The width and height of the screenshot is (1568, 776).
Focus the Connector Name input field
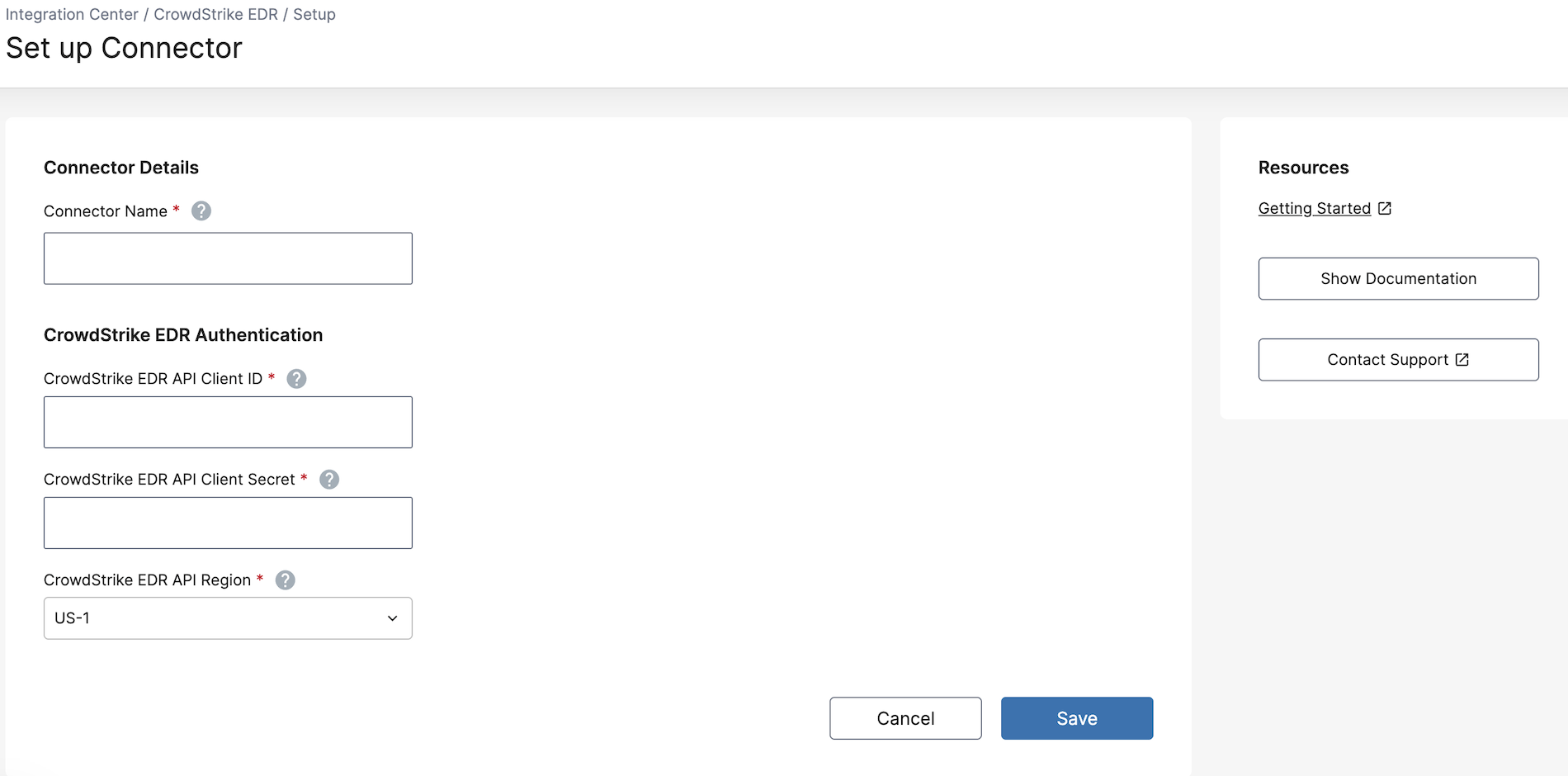(x=228, y=258)
